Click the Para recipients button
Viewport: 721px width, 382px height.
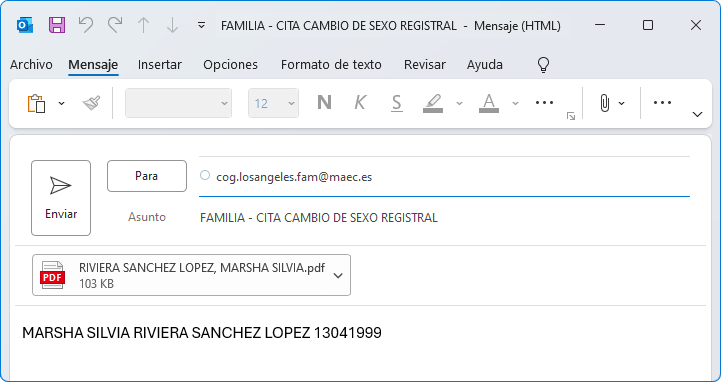(x=147, y=176)
